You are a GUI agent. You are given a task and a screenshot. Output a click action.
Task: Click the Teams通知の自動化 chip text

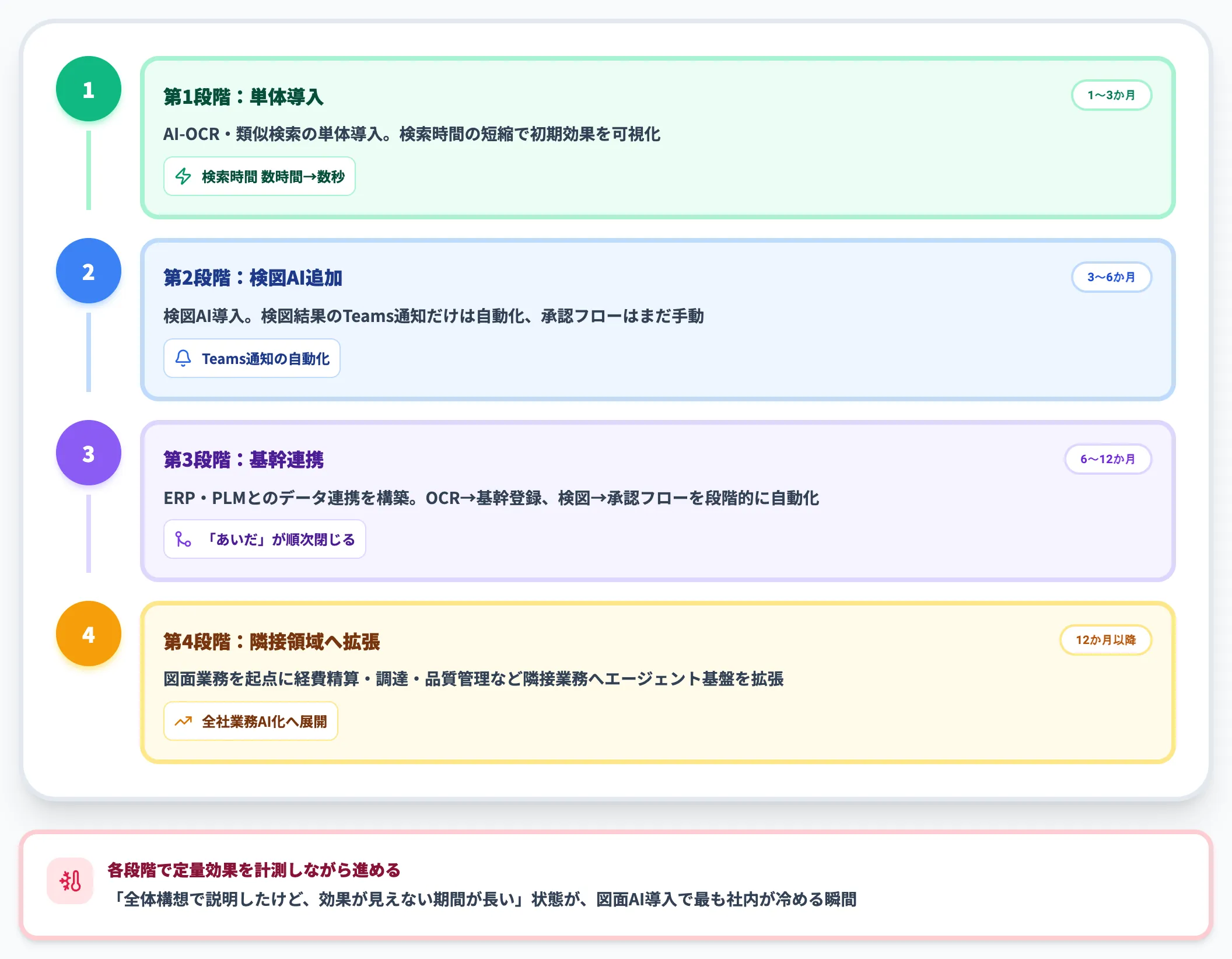point(265,358)
